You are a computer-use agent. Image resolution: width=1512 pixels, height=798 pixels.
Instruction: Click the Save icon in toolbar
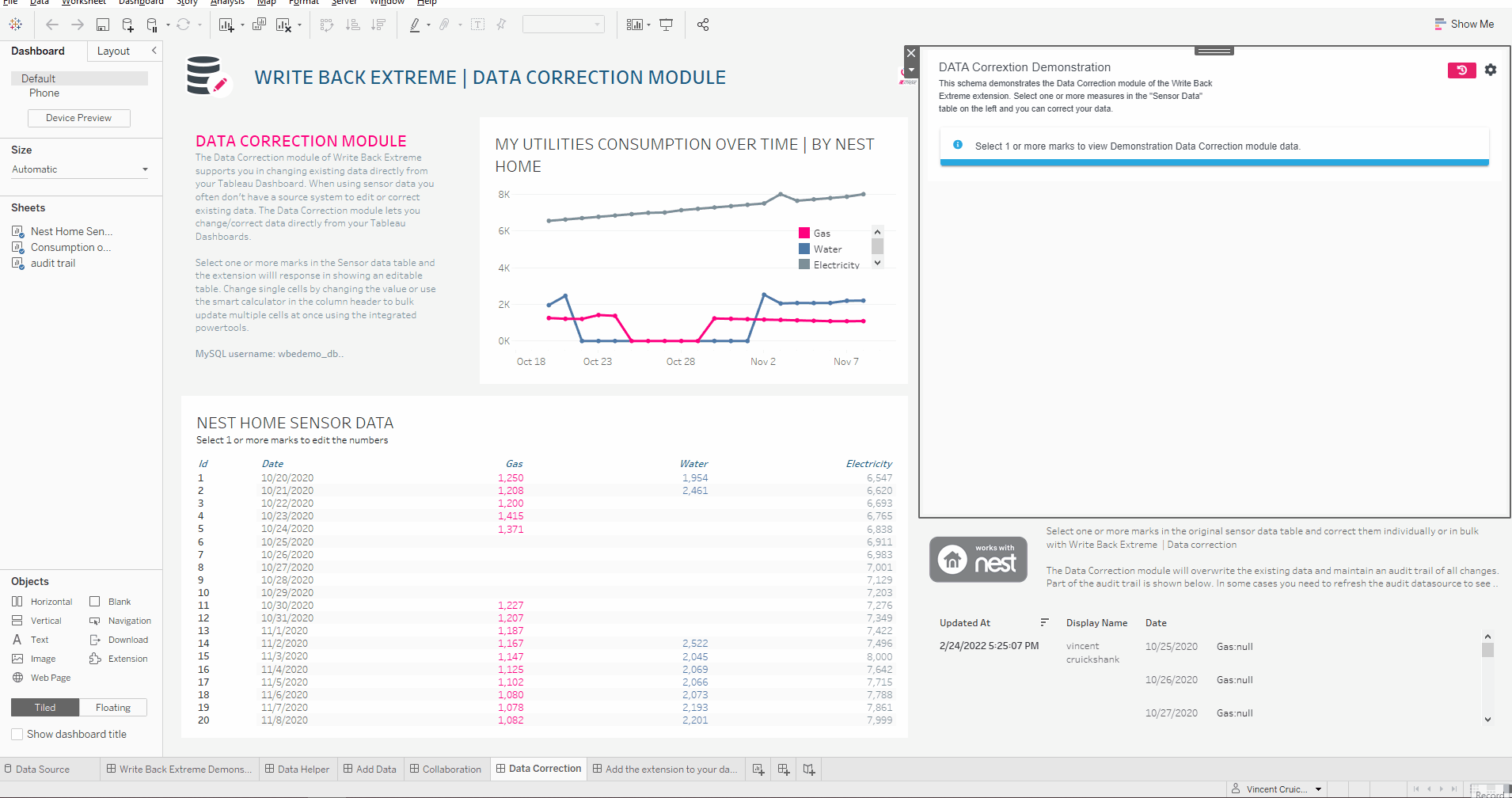103,25
